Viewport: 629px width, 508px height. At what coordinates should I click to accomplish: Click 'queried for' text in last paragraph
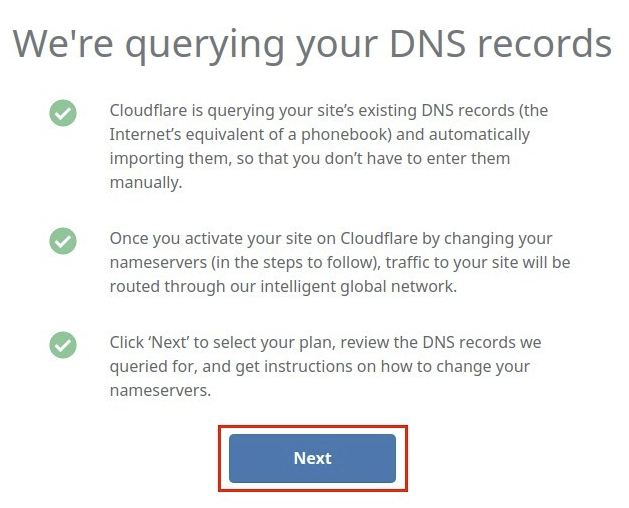tap(153, 366)
